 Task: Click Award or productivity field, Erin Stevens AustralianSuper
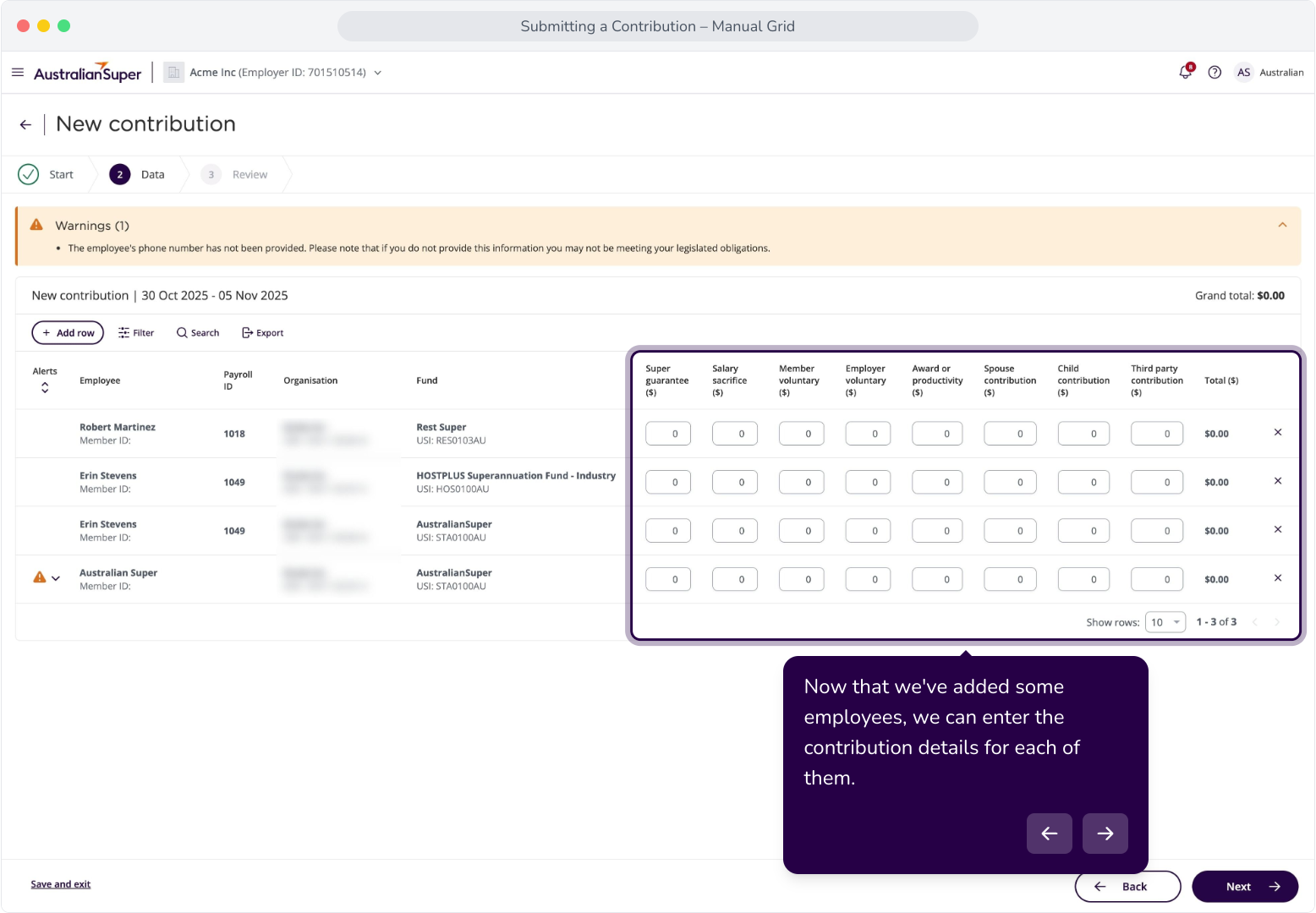point(938,531)
